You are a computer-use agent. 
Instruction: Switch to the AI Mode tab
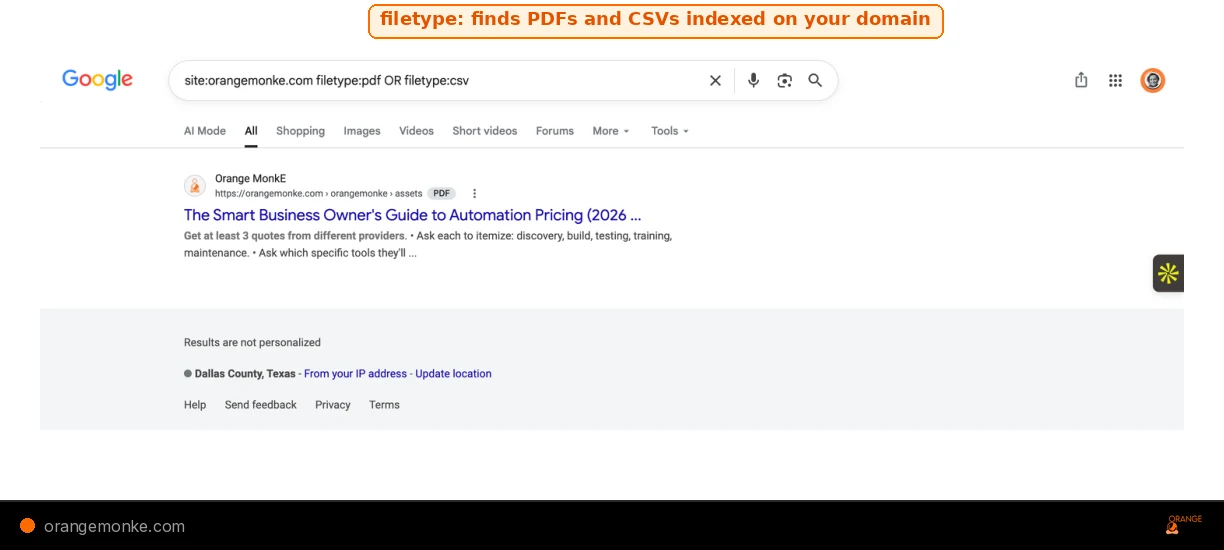(205, 131)
